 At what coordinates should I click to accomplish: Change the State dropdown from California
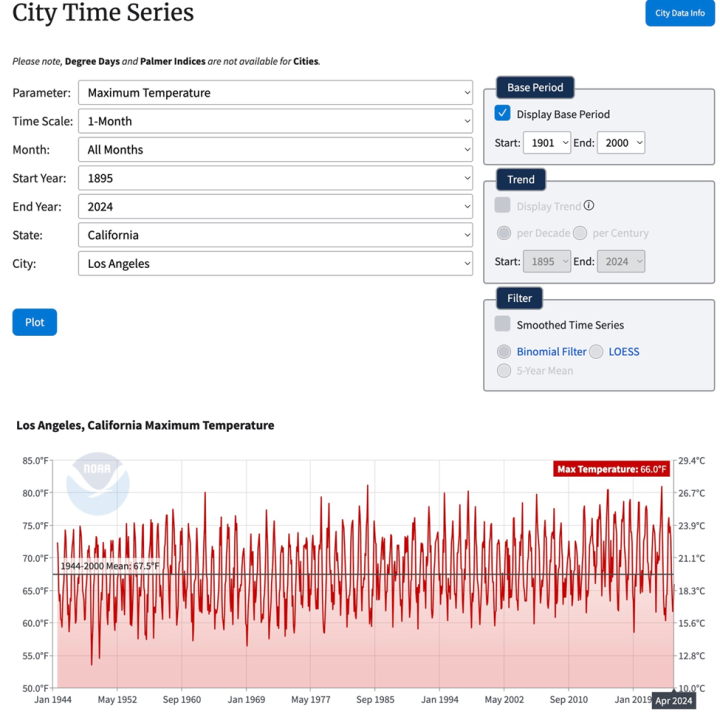pos(275,236)
